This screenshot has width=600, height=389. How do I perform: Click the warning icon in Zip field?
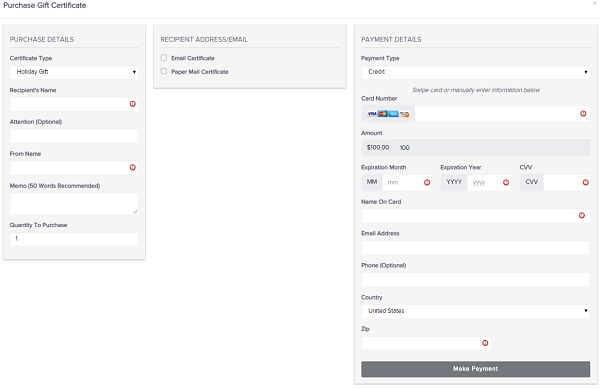coord(485,343)
